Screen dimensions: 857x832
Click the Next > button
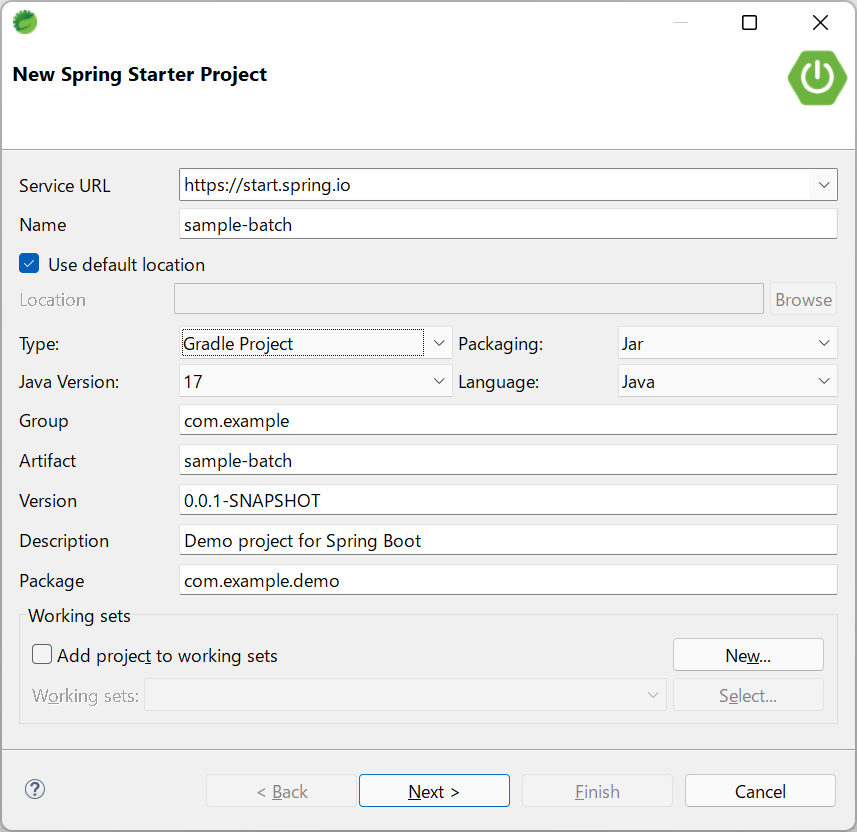pos(434,790)
